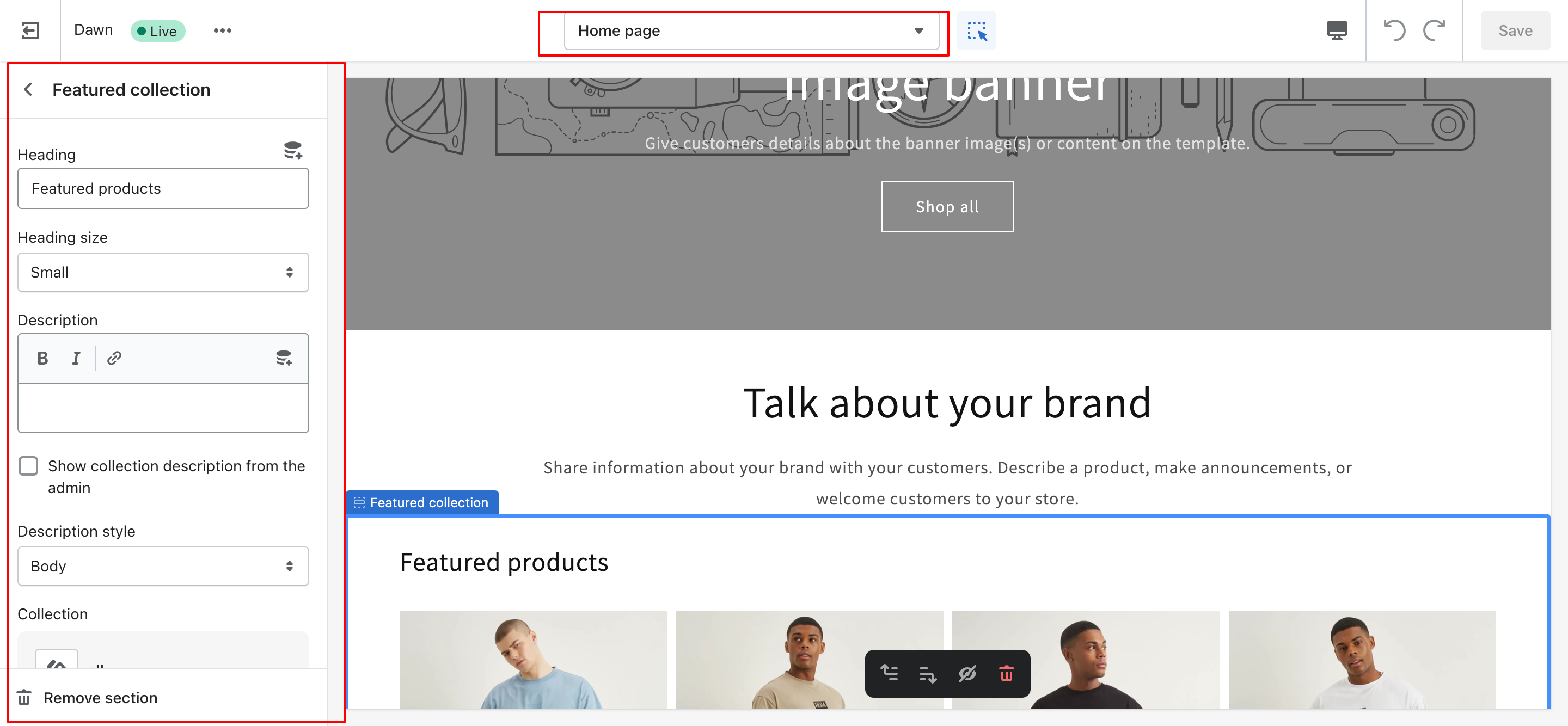
Task: Switch to the desktop preview device icon
Action: click(1336, 30)
